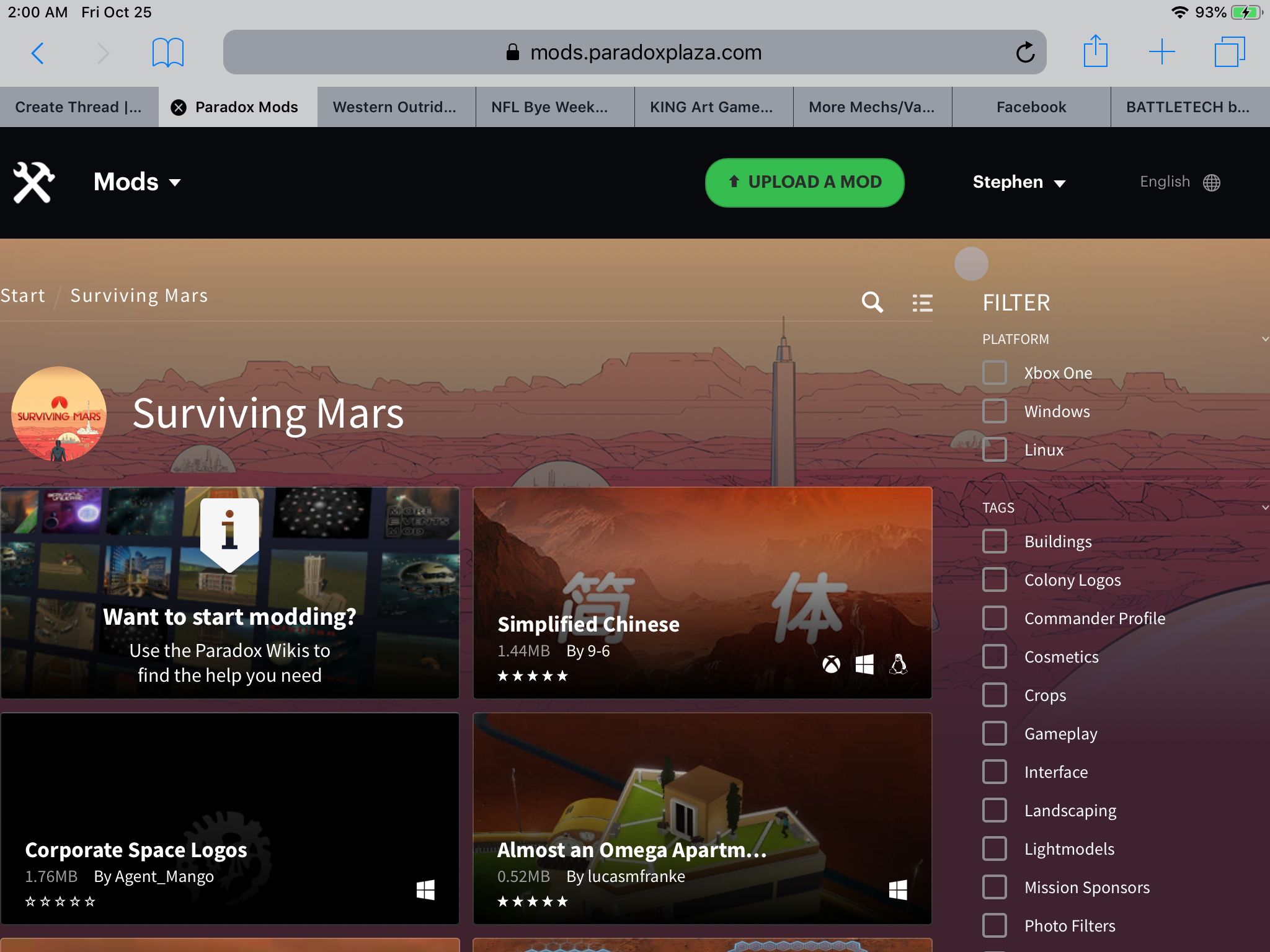The width and height of the screenshot is (1270, 952).
Task: Switch to the Create Thread tab
Action: (x=79, y=107)
